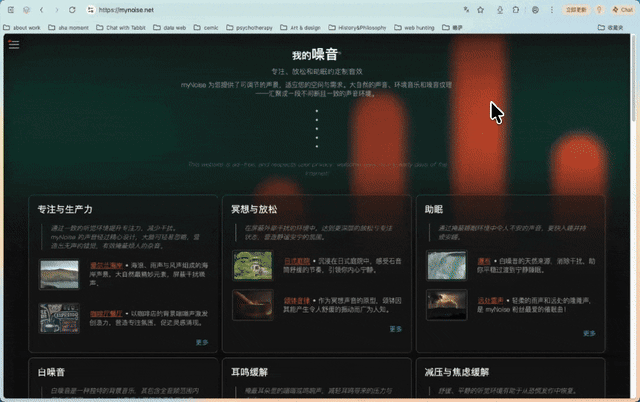Open the downloads icon in toolbar
640x402 pixels.
point(500,10)
